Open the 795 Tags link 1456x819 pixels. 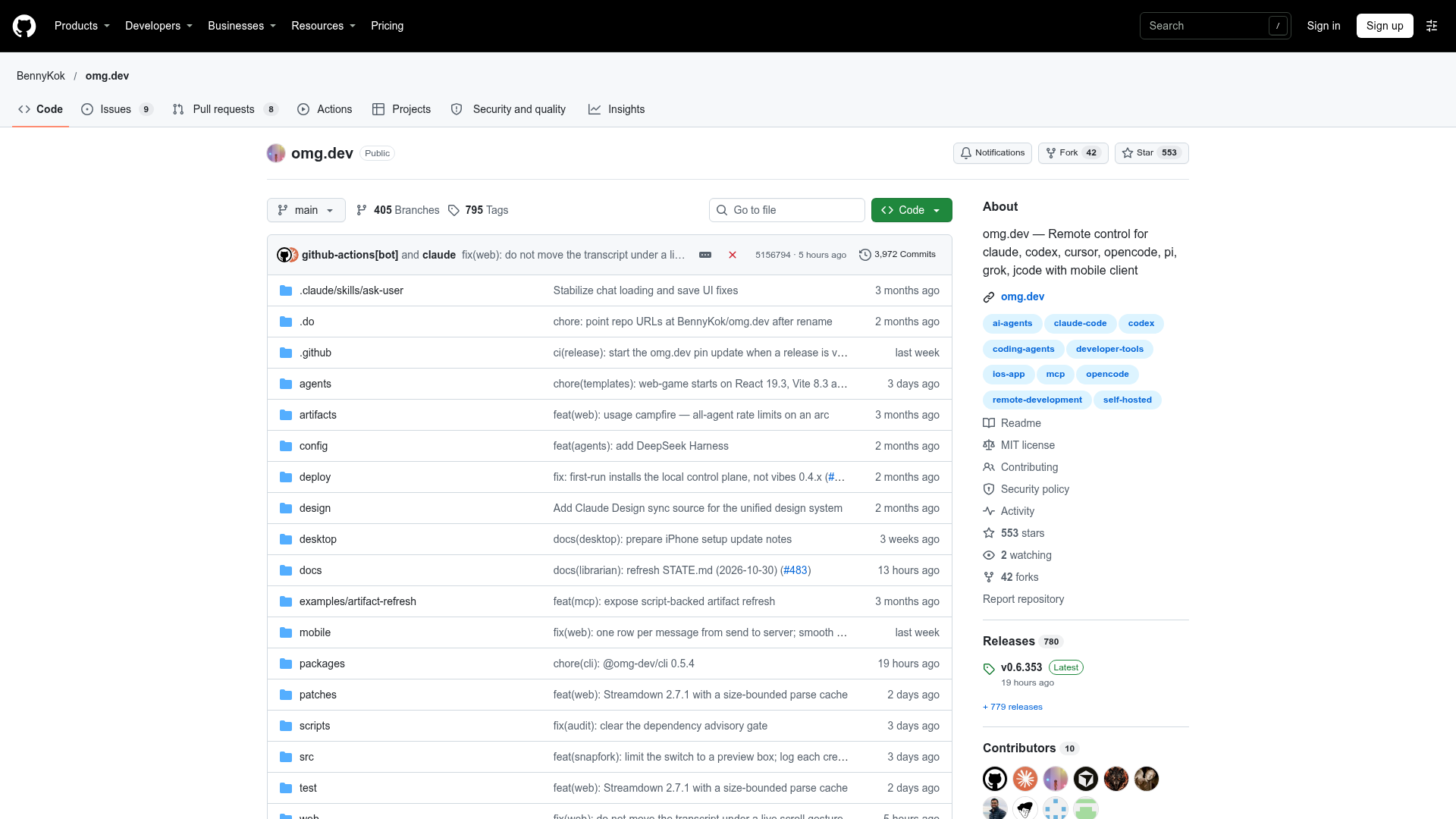pyautogui.click(x=479, y=210)
